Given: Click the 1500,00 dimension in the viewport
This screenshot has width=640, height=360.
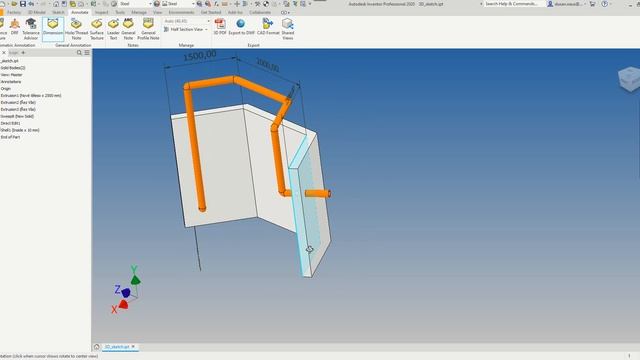Looking at the screenshot, I should [200, 56].
